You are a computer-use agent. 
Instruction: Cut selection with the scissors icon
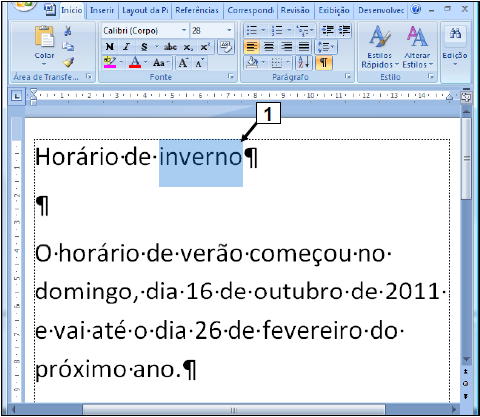pyautogui.click(x=68, y=31)
